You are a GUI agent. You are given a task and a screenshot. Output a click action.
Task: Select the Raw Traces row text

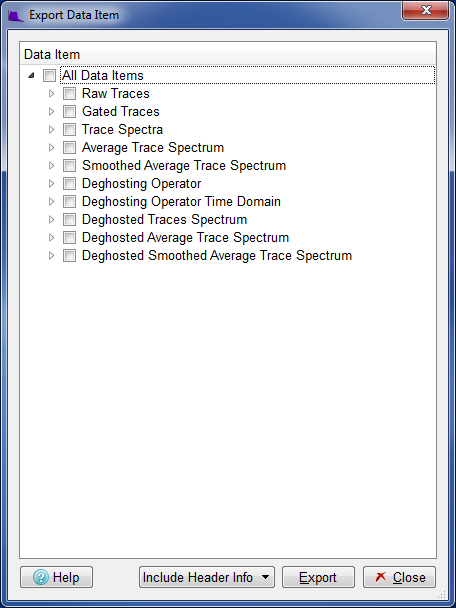pos(116,93)
